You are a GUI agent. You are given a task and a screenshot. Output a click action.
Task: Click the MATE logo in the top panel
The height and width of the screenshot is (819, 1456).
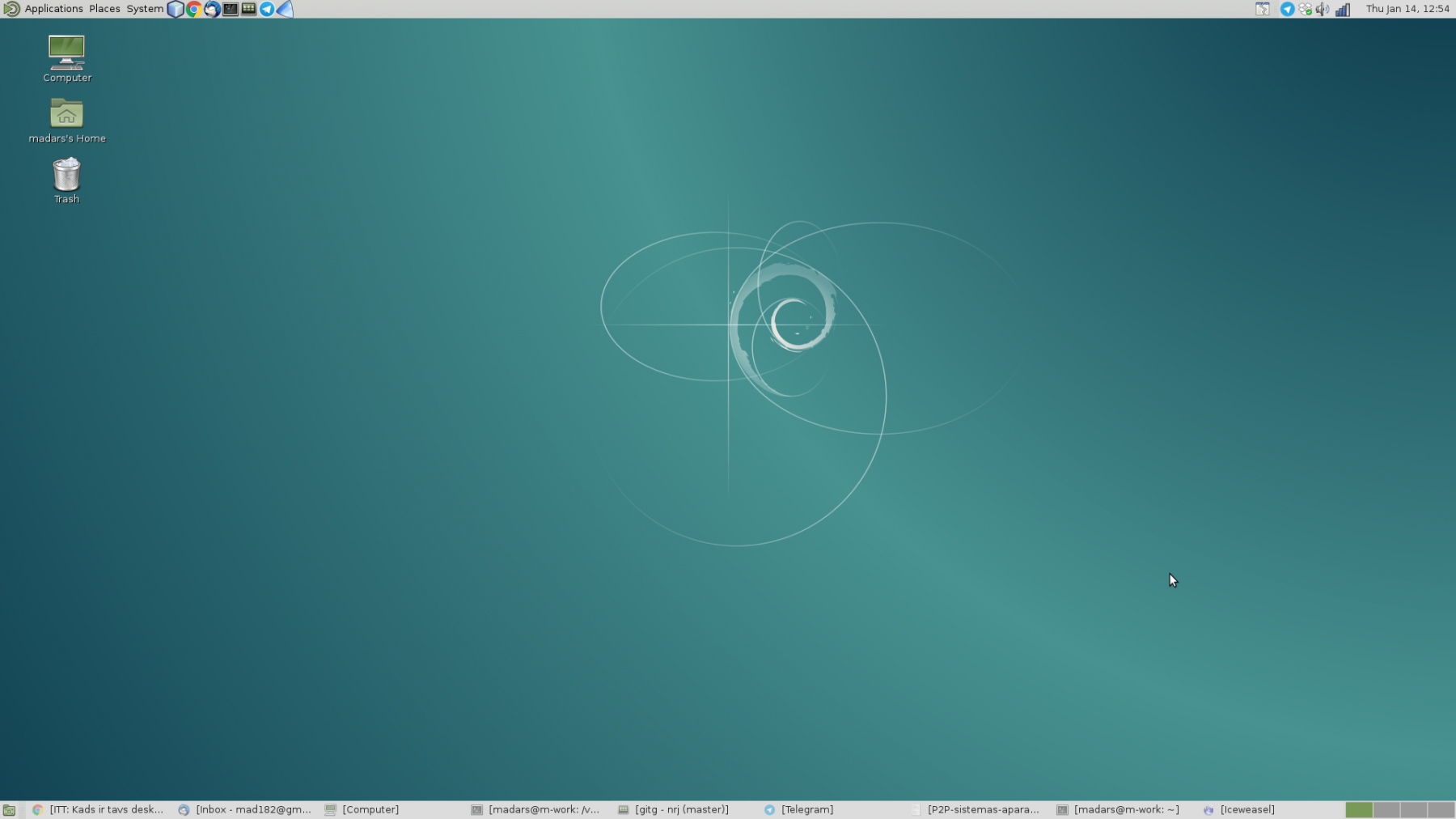(x=11, y=9)
